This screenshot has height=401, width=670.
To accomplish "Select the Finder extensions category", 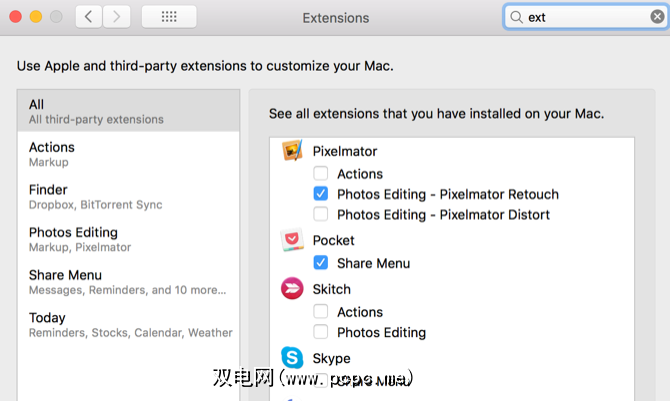I will point(128,196).
